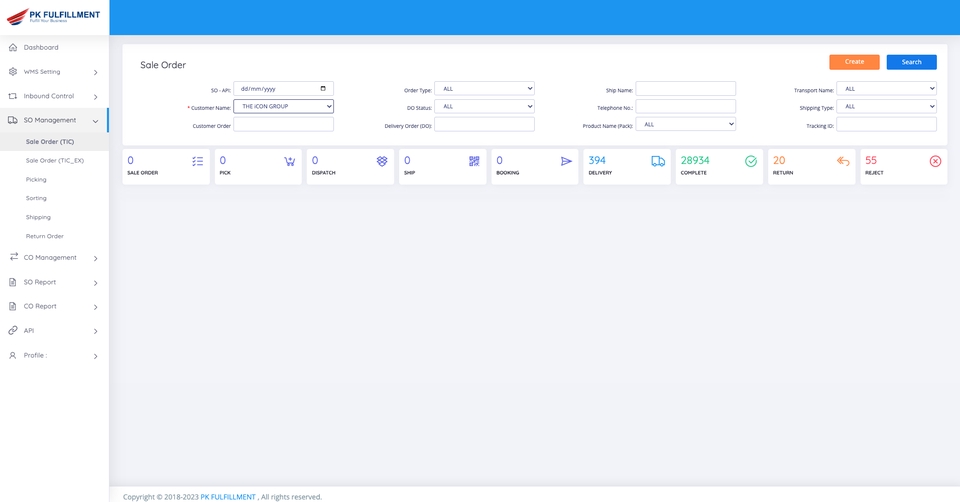The width and height of the screenshot is (960, 502).
Task: Collapse the SO Management menu chevron
Action: [x=96, y=121]
